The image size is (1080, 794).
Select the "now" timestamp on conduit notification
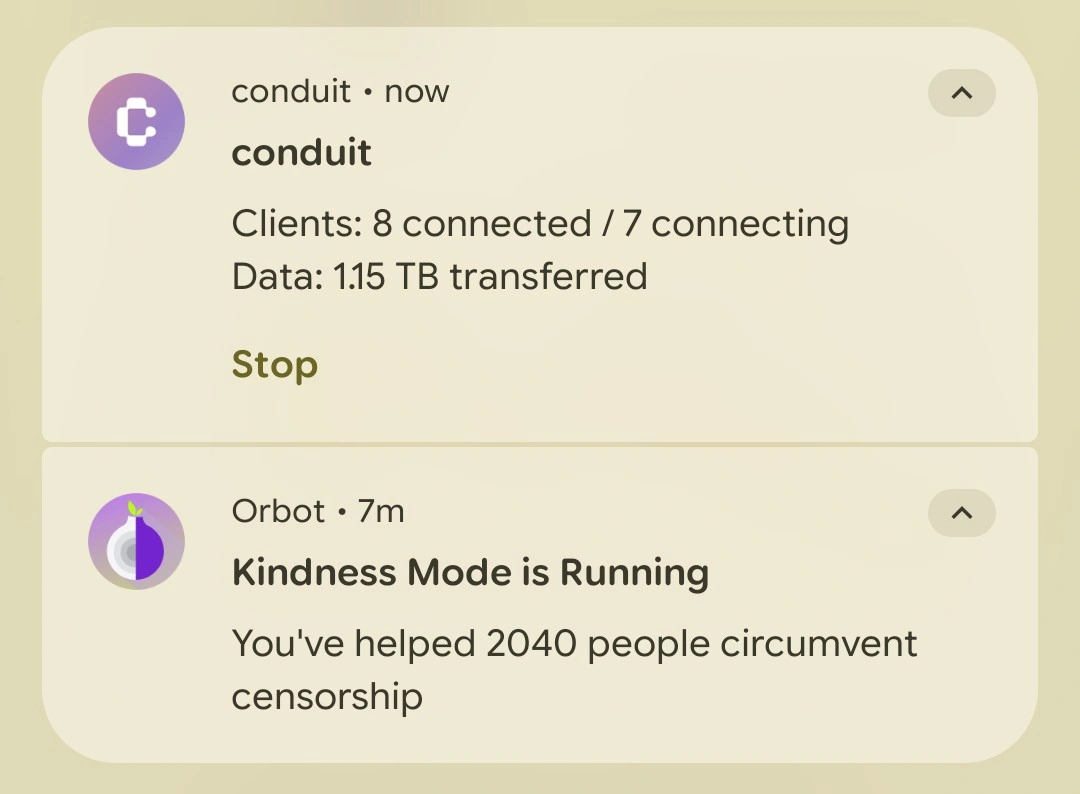(x=417, y=92)
